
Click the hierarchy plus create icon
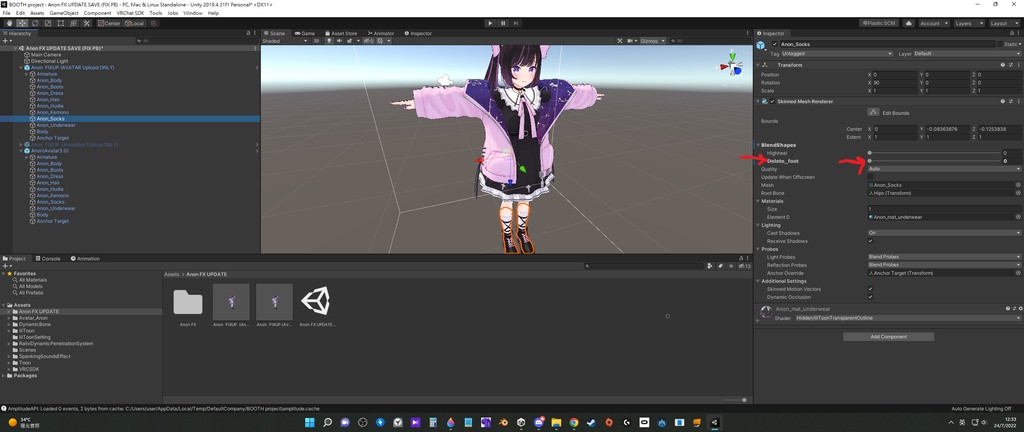coord(7,40)
